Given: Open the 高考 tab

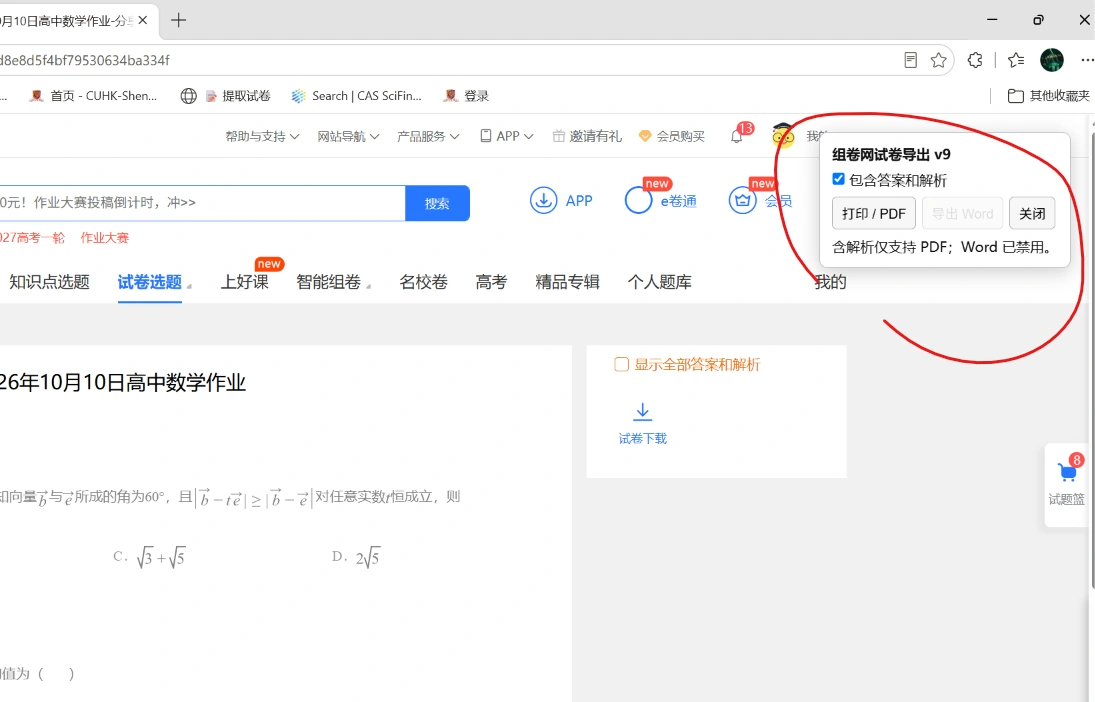Looking at the screenshot, I should tap(491, 282).
